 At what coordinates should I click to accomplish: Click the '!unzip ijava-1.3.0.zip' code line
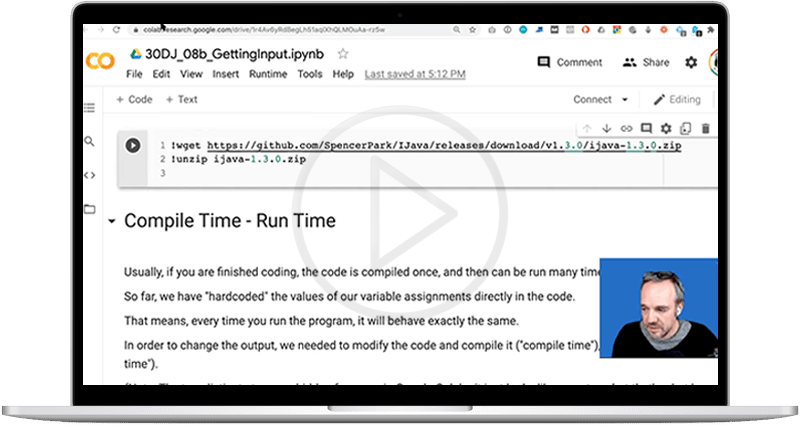click(238, 159)
